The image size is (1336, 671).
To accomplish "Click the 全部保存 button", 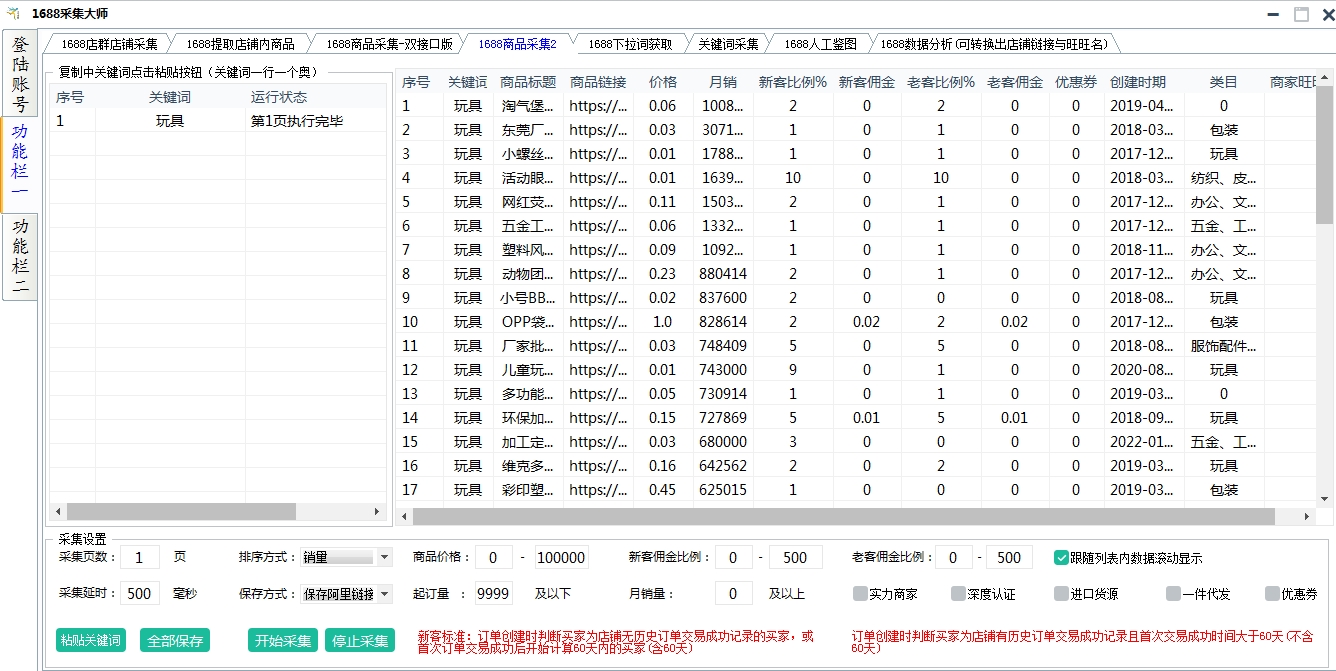I will point(176,640).
